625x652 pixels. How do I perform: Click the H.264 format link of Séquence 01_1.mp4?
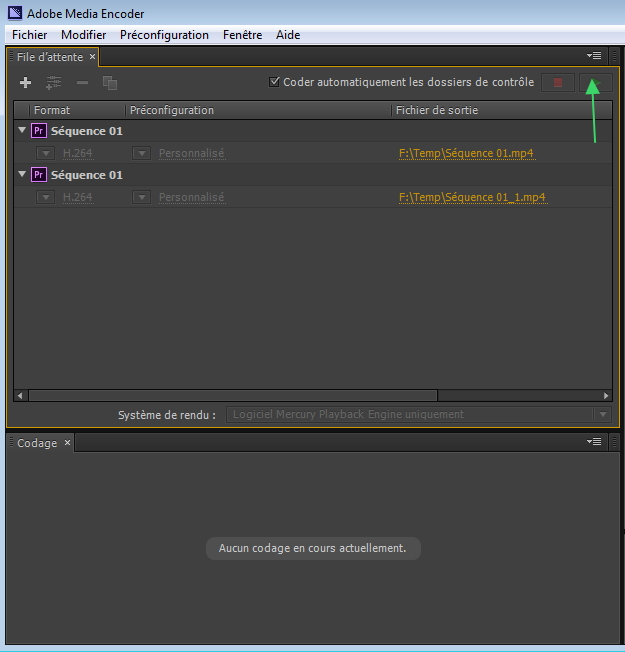[x=78, y=197]
